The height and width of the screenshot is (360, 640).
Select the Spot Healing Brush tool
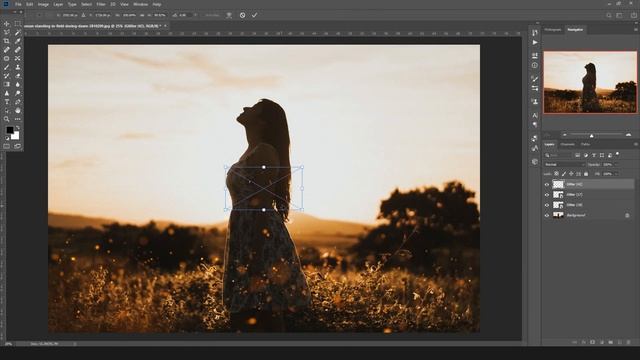(x=7, y=50)
